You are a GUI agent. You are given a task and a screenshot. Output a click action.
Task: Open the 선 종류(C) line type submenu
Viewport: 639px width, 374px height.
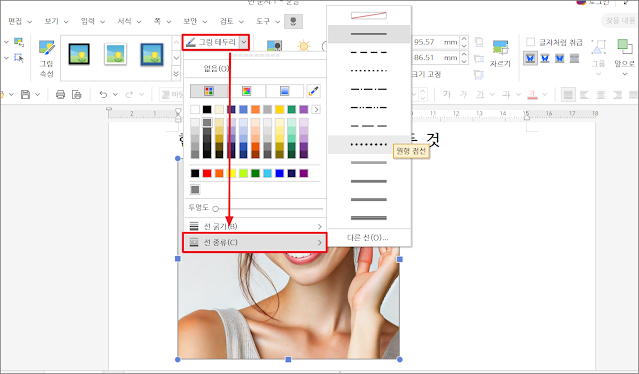(255, 242)
